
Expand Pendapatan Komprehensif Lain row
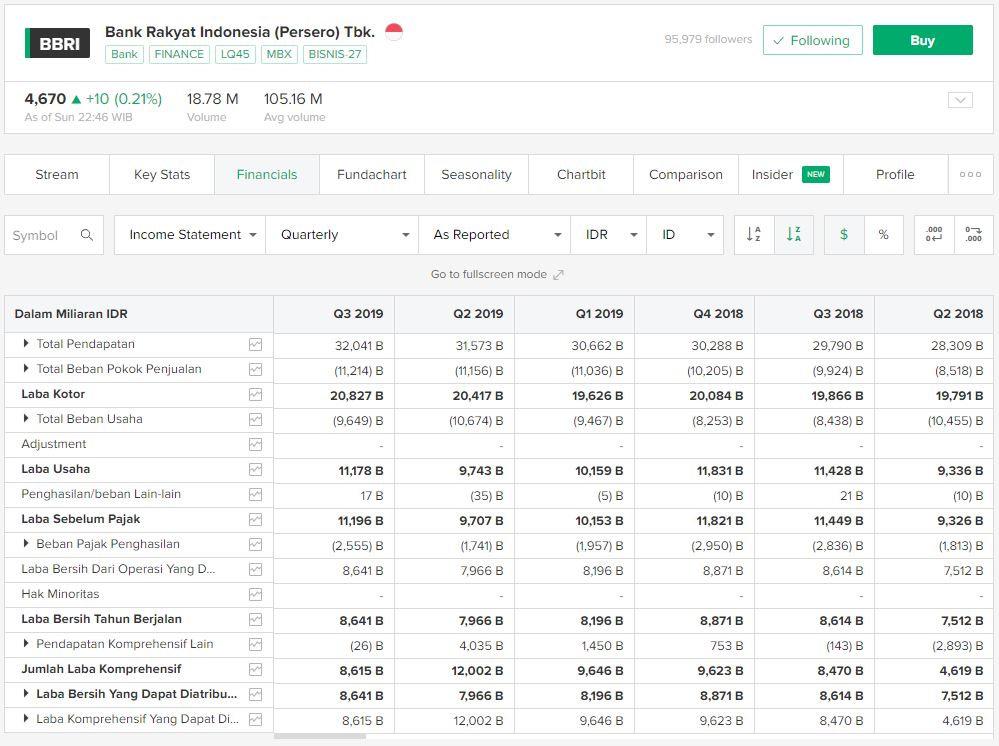(25, 643)
